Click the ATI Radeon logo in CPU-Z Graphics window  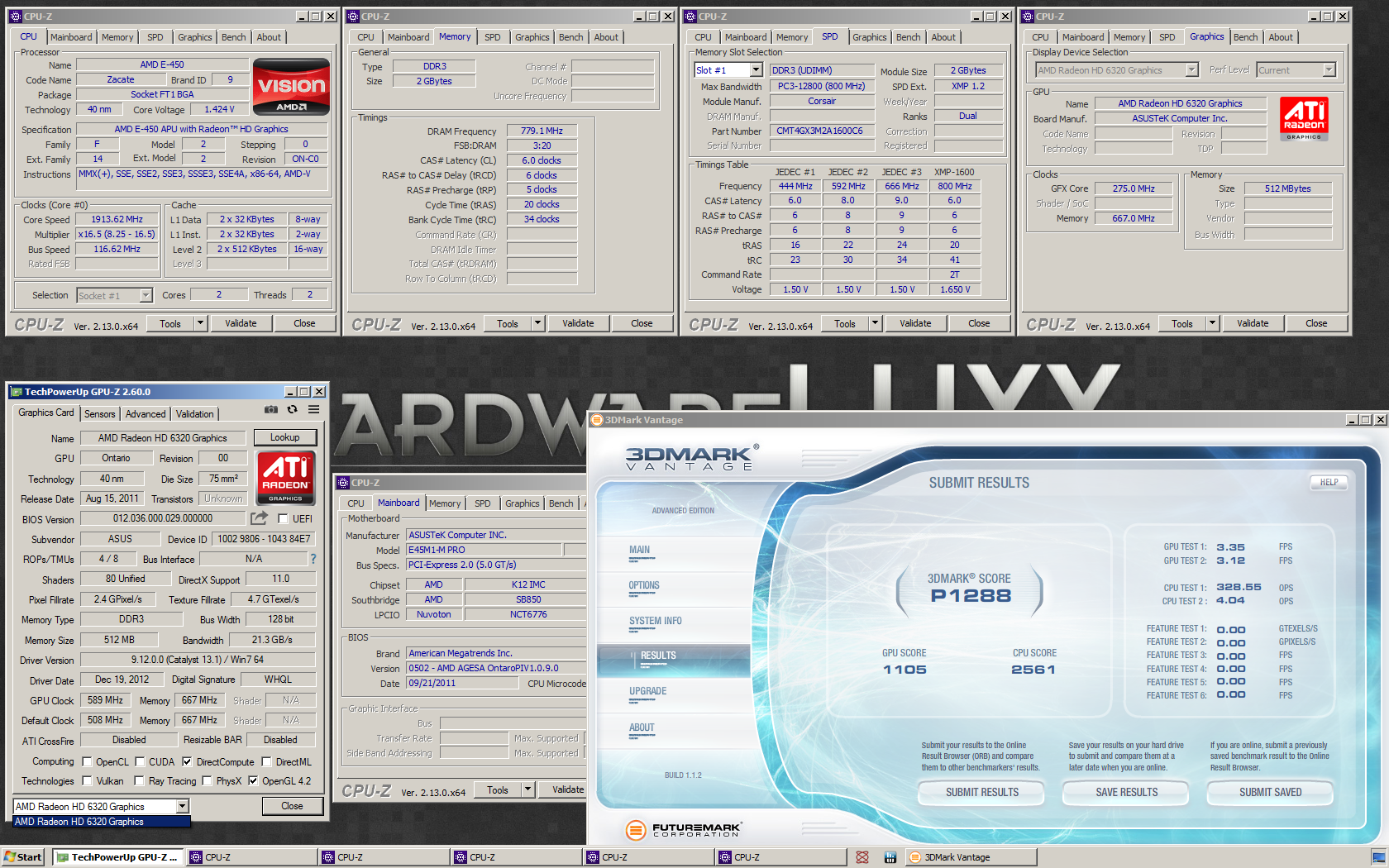pos(1304,118)
